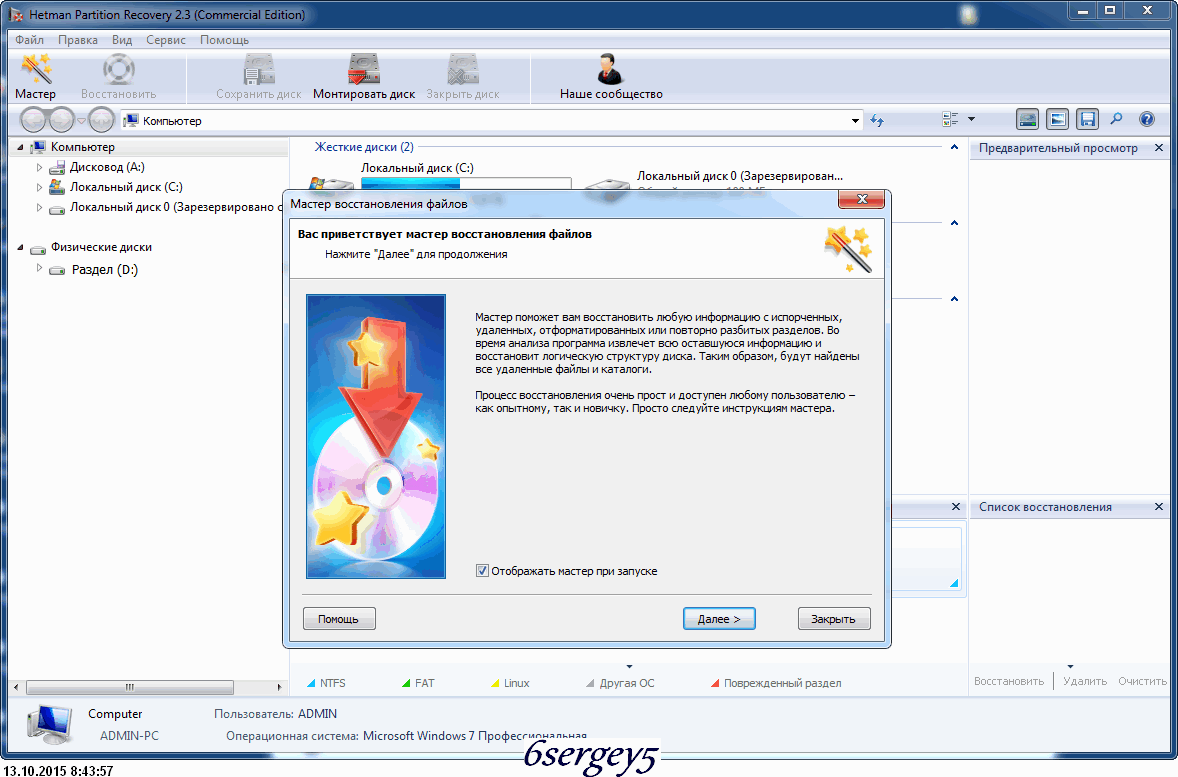Select Компьютер in the tree

(x=83, y=147)
